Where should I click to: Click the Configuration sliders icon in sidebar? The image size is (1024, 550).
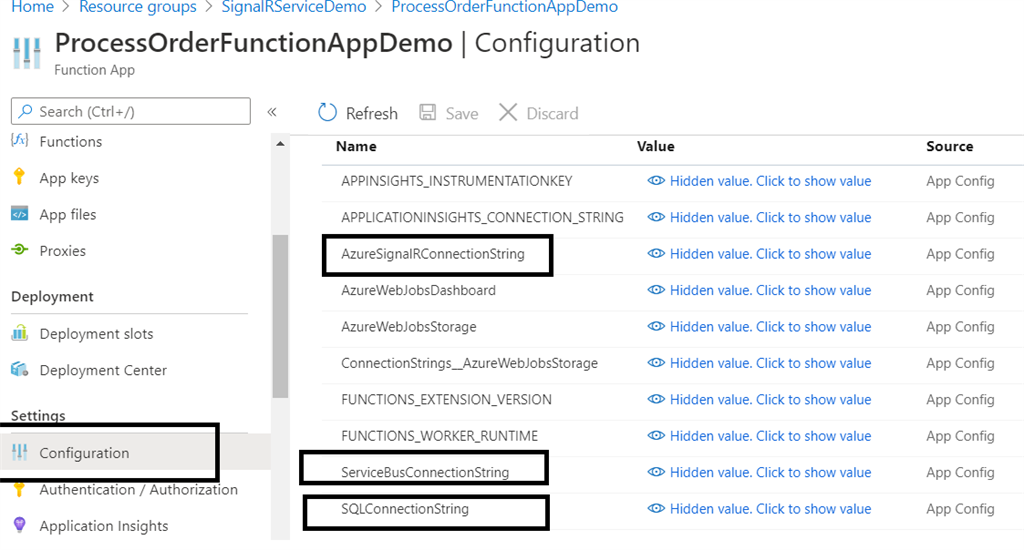20,452
